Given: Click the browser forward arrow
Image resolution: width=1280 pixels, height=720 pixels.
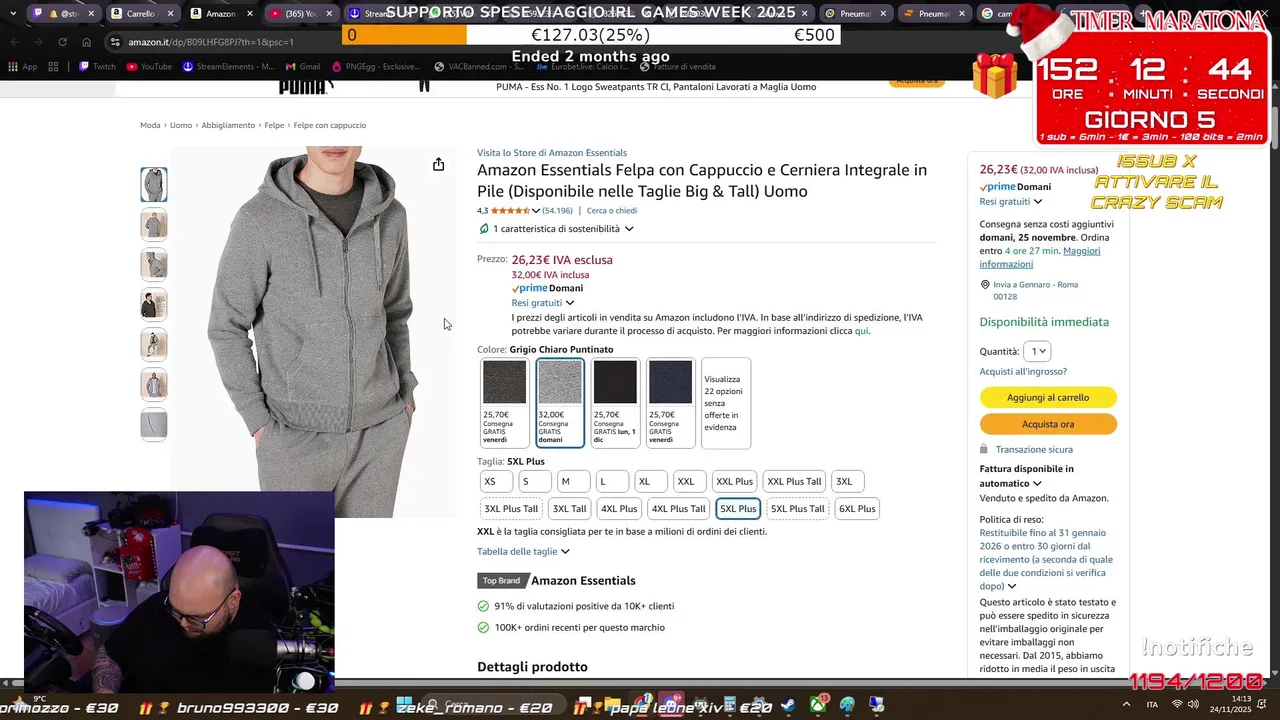Looking at the screenshot, I should tap(38, 42).
